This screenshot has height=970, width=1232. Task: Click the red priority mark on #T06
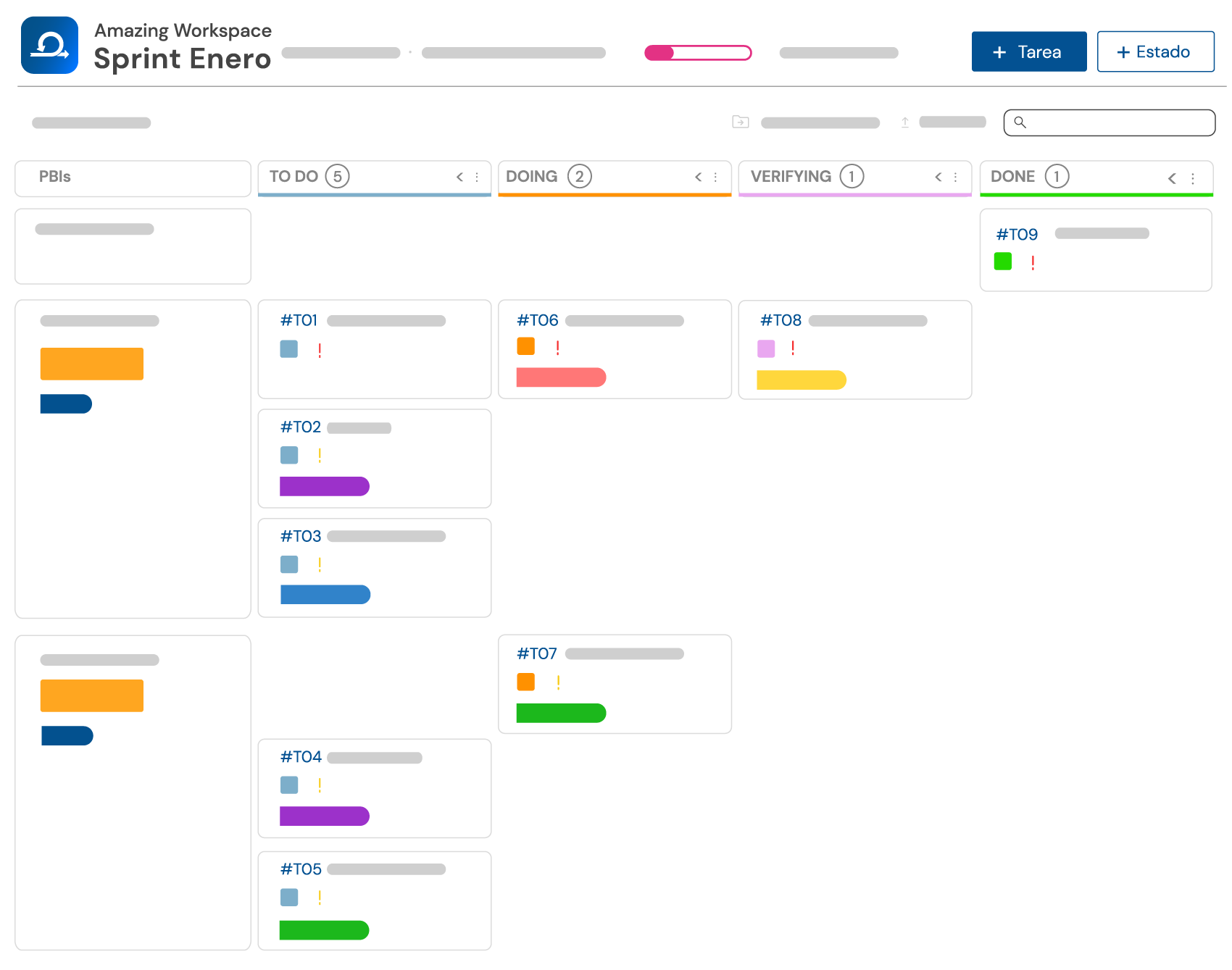coord(557,348)
